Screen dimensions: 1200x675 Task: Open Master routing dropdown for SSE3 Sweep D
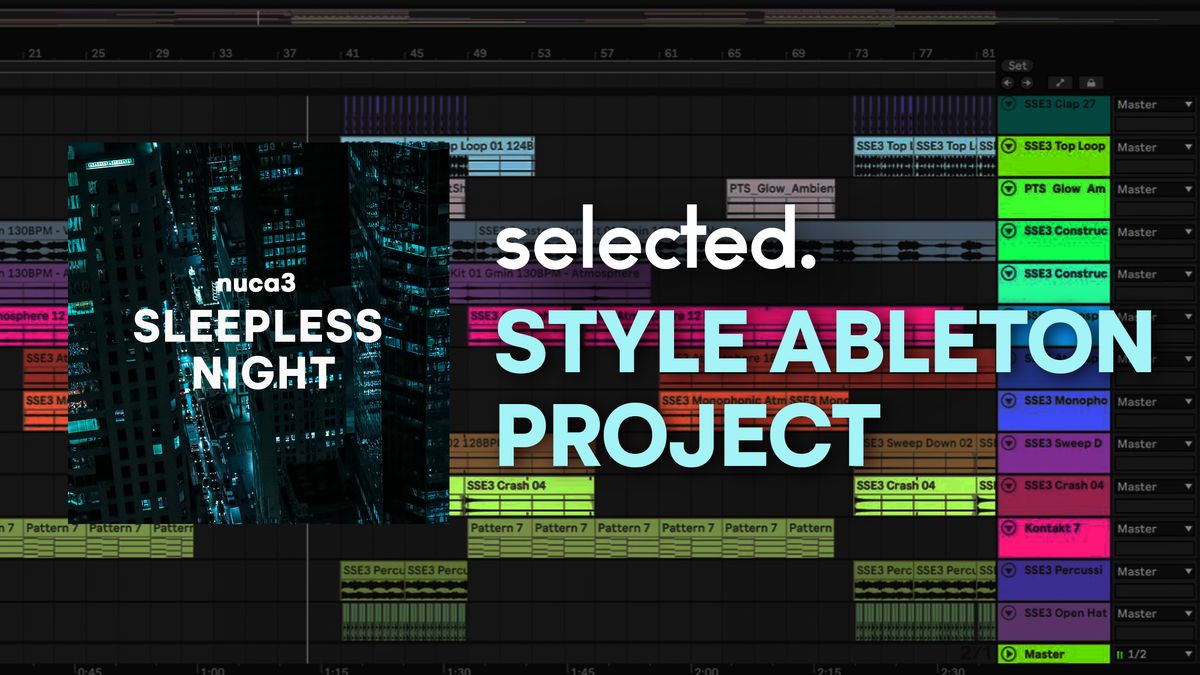(1153, 444)
